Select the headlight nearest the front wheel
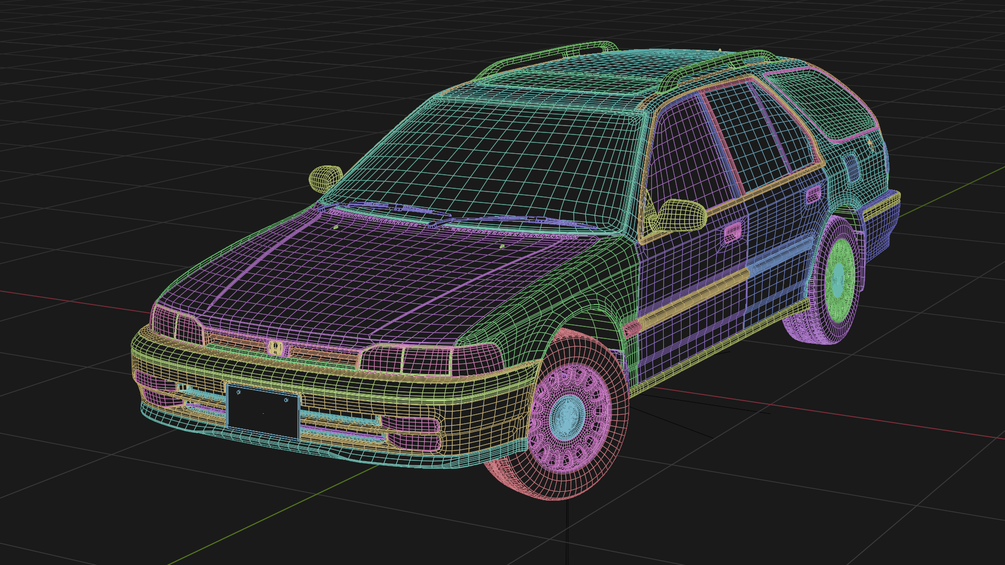Image resolution: width=1005 pixels, height=565 pixels. (431, 359)
